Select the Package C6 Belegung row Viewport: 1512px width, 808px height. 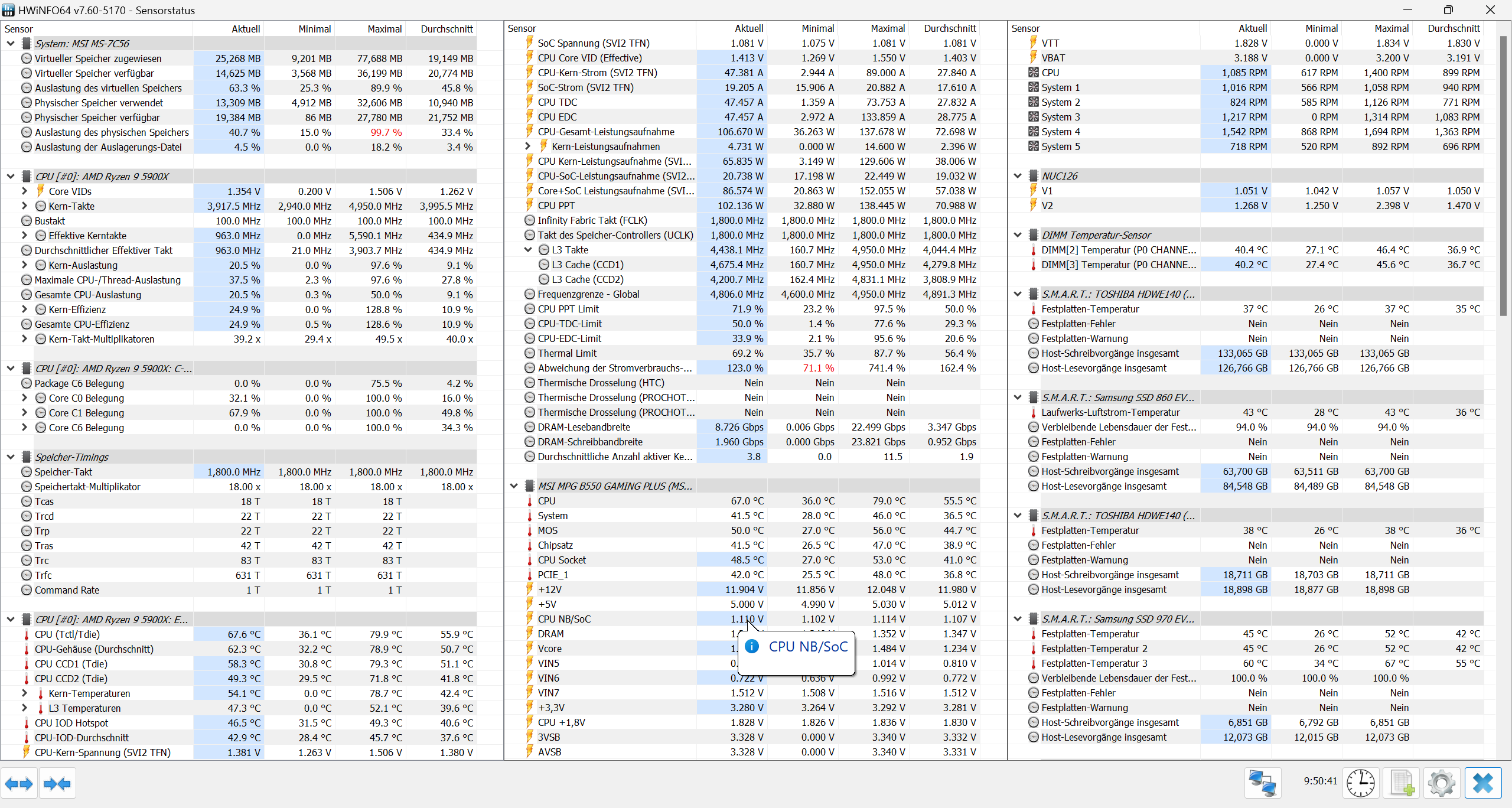(239, 383)
